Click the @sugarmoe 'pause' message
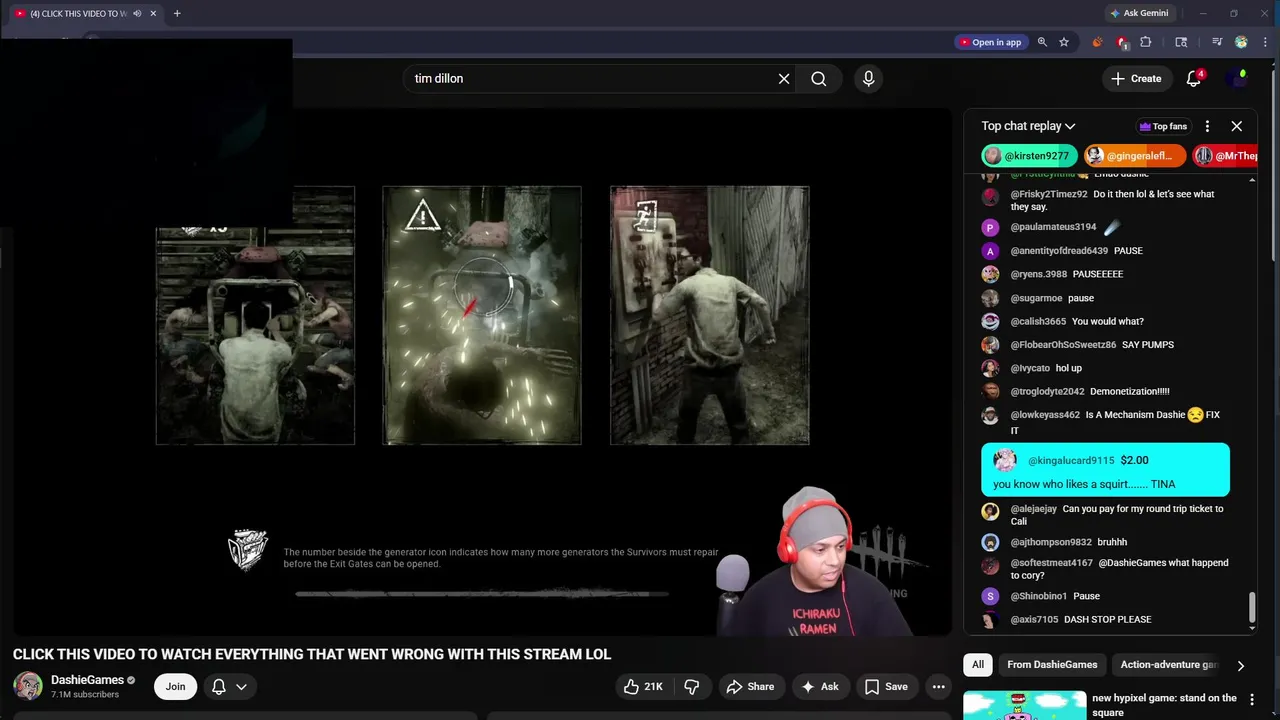This screenshot has width=1280, height=720. click(1105, 298)
